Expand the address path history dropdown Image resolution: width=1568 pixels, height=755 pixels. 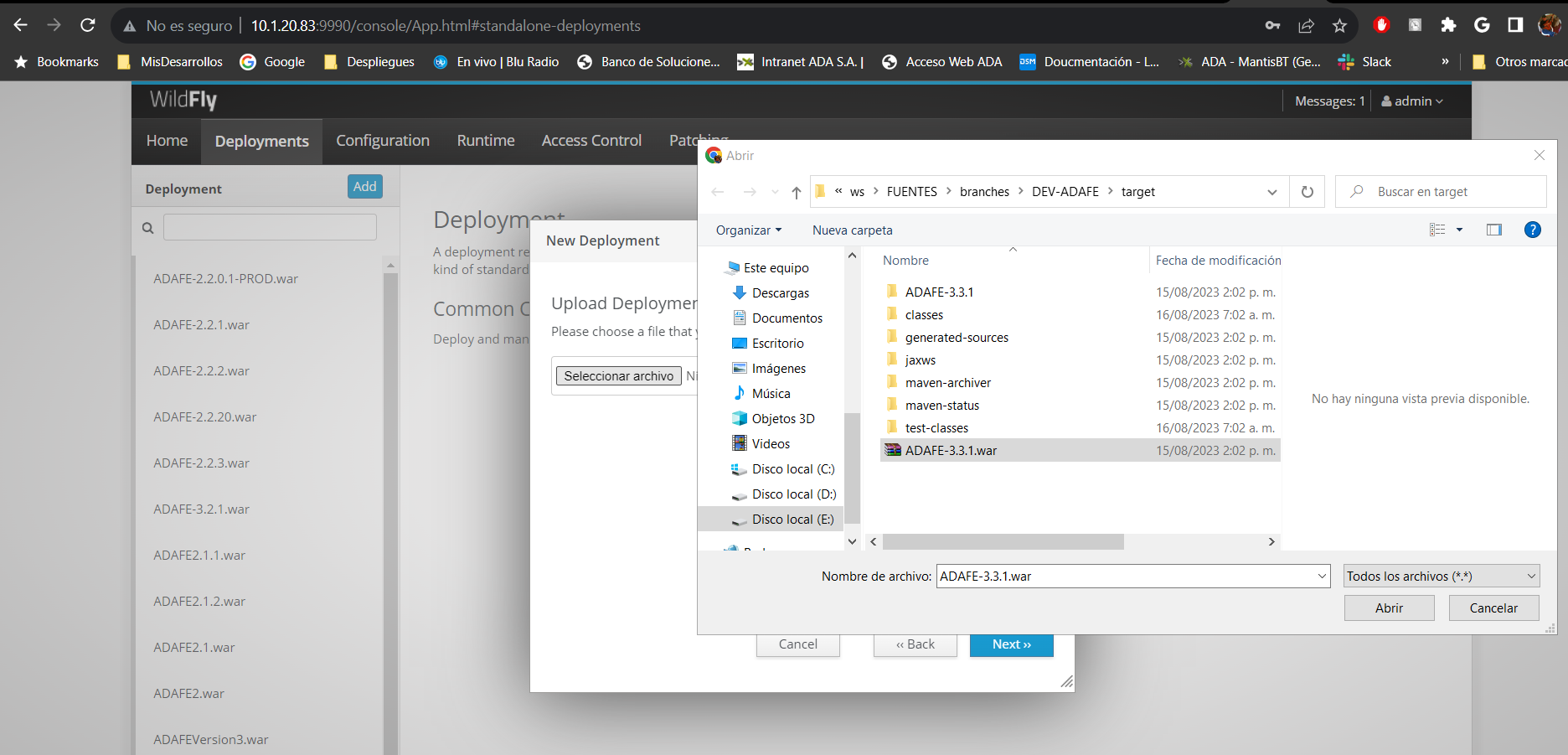tap(1272, 192)
